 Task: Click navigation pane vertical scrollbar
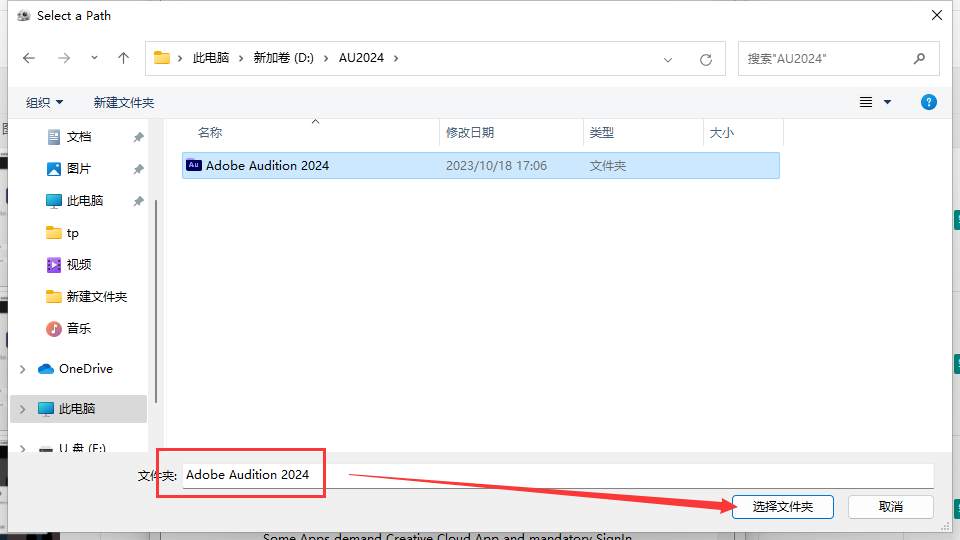pos(156,301)
